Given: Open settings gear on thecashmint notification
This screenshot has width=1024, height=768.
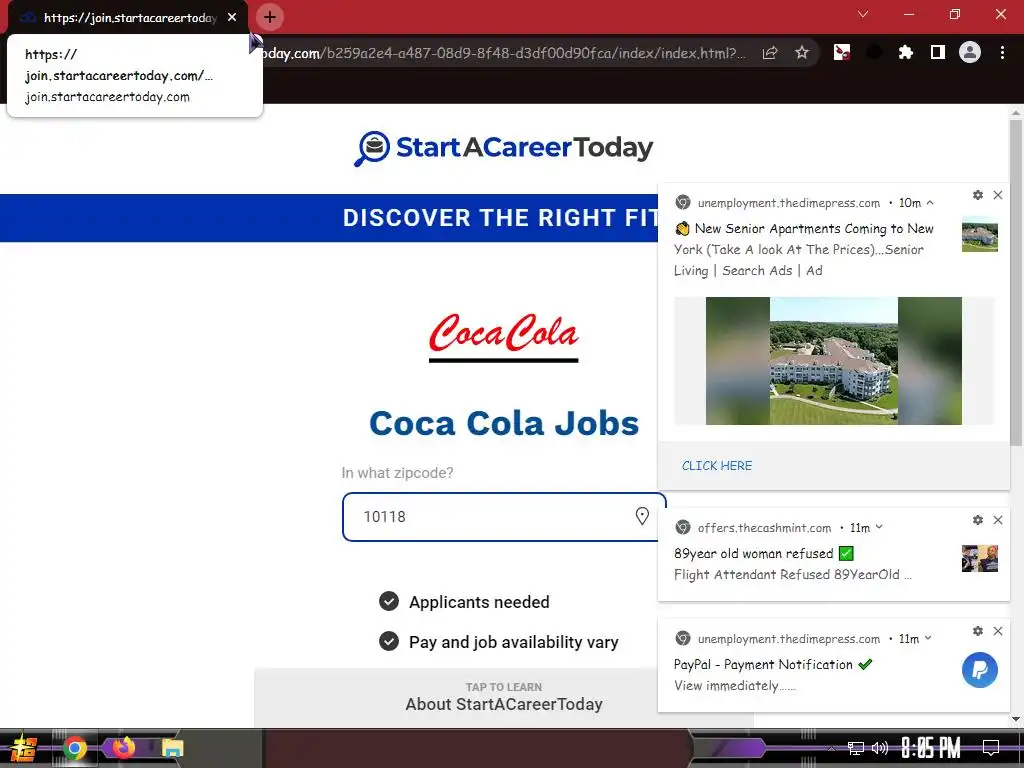Looking at the screenshot, I should coord(978,520).
